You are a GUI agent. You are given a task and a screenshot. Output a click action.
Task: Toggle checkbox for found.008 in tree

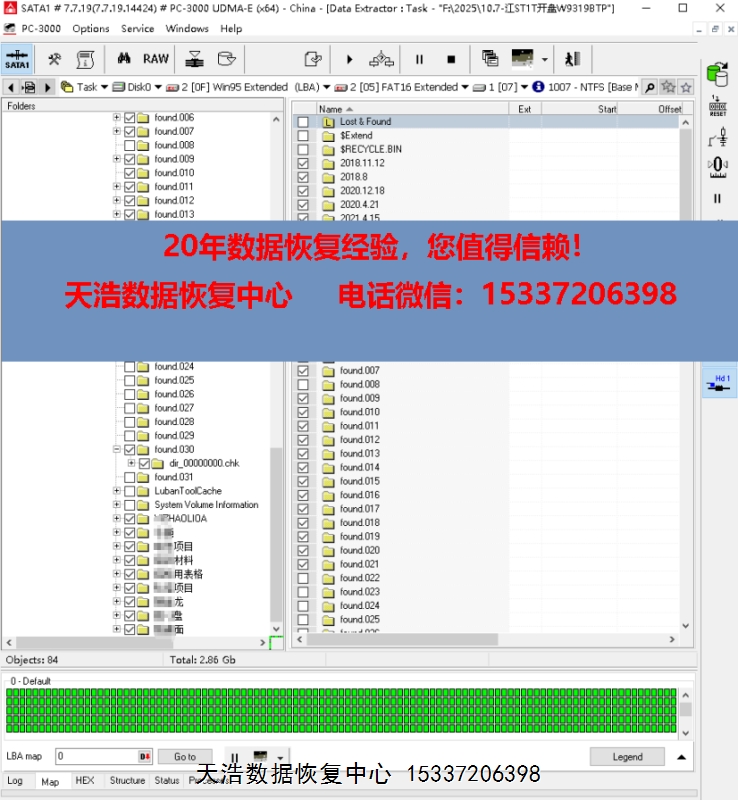tap(129, 145)
